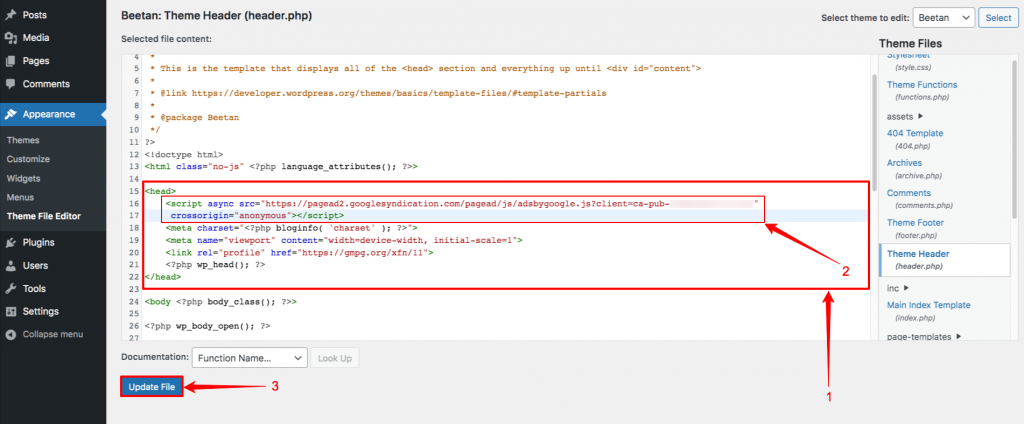Go to Widgets submenu
The image size is (1024, 424).
(24, 178)
